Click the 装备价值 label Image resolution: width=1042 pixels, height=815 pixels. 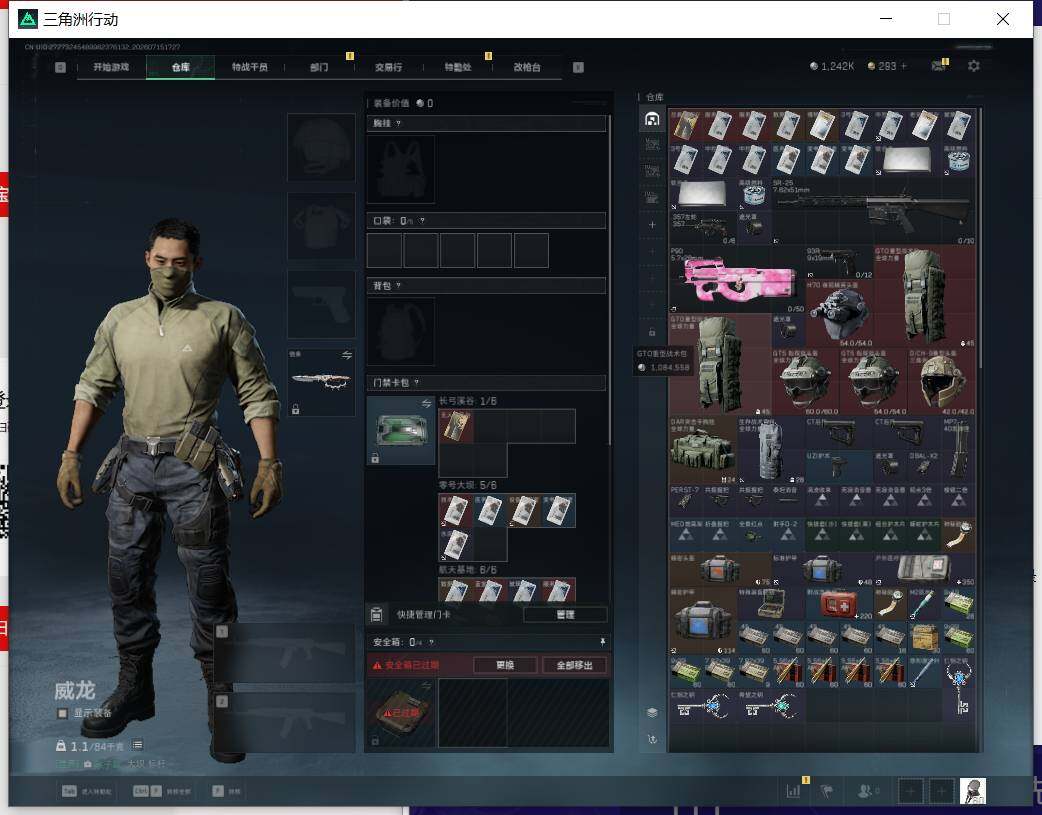pyautogui.click(x=391, y=103)
